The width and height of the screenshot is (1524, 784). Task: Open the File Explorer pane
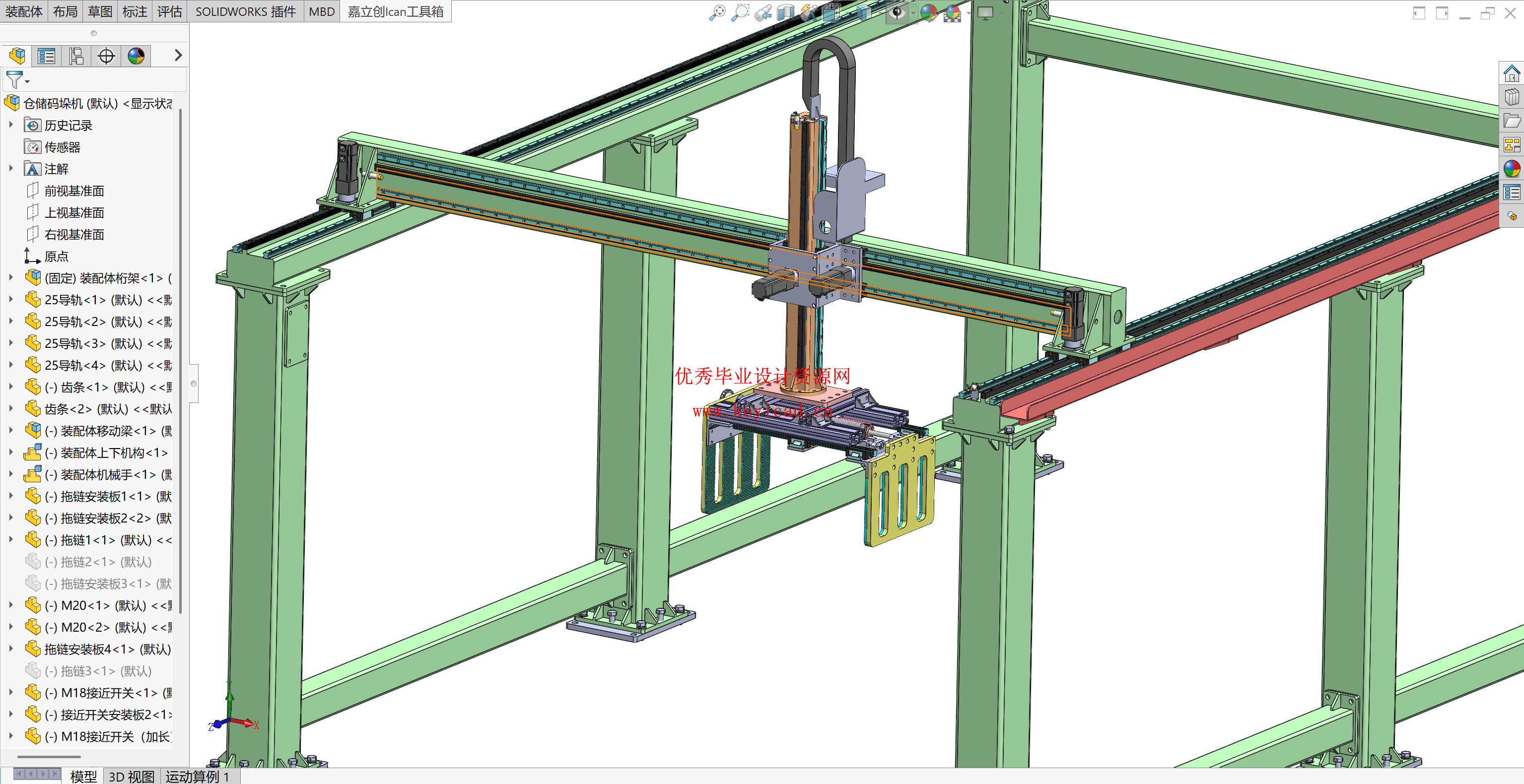point(1512,121)
